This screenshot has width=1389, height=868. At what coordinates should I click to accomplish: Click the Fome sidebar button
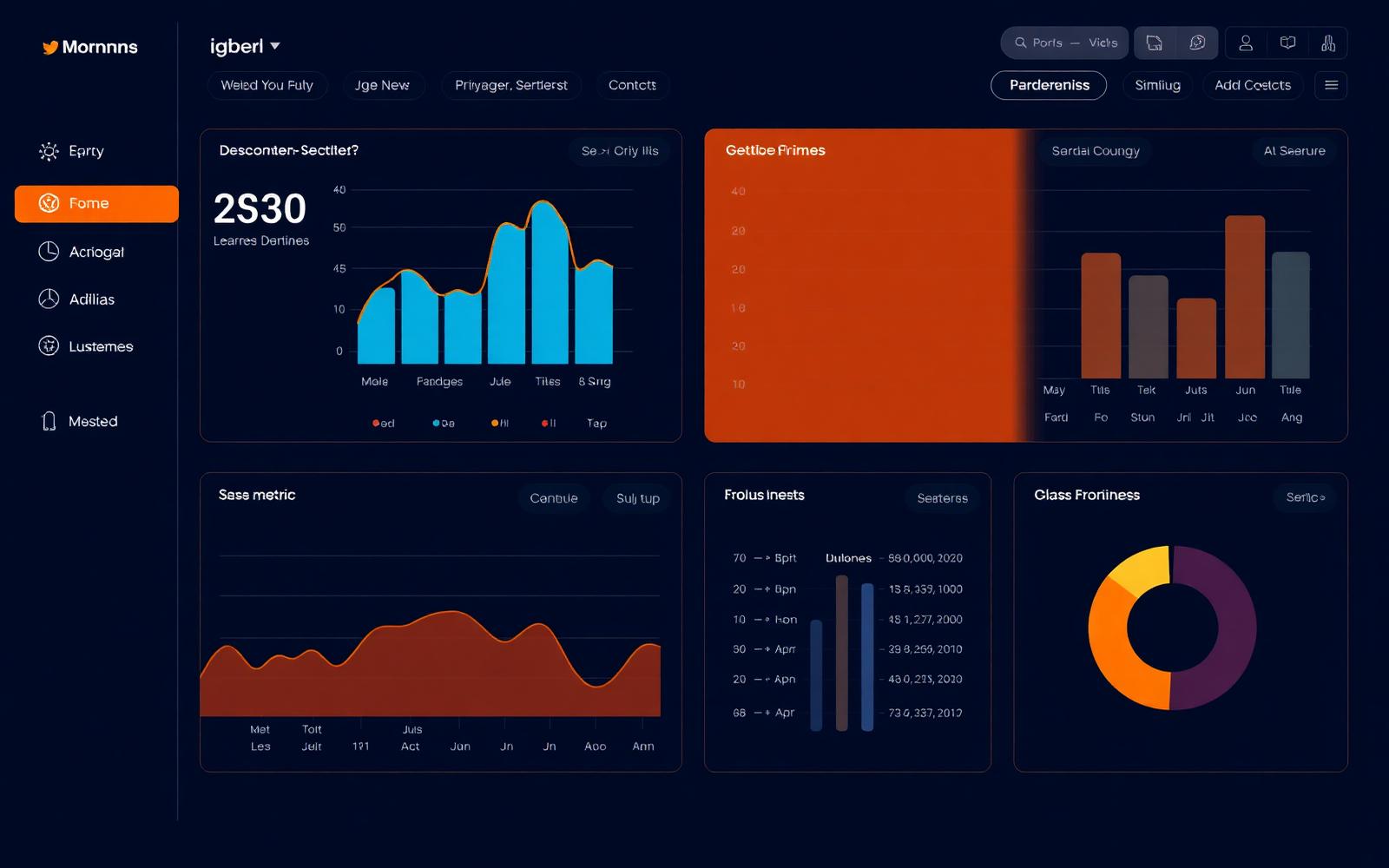[x=96, y=204]
